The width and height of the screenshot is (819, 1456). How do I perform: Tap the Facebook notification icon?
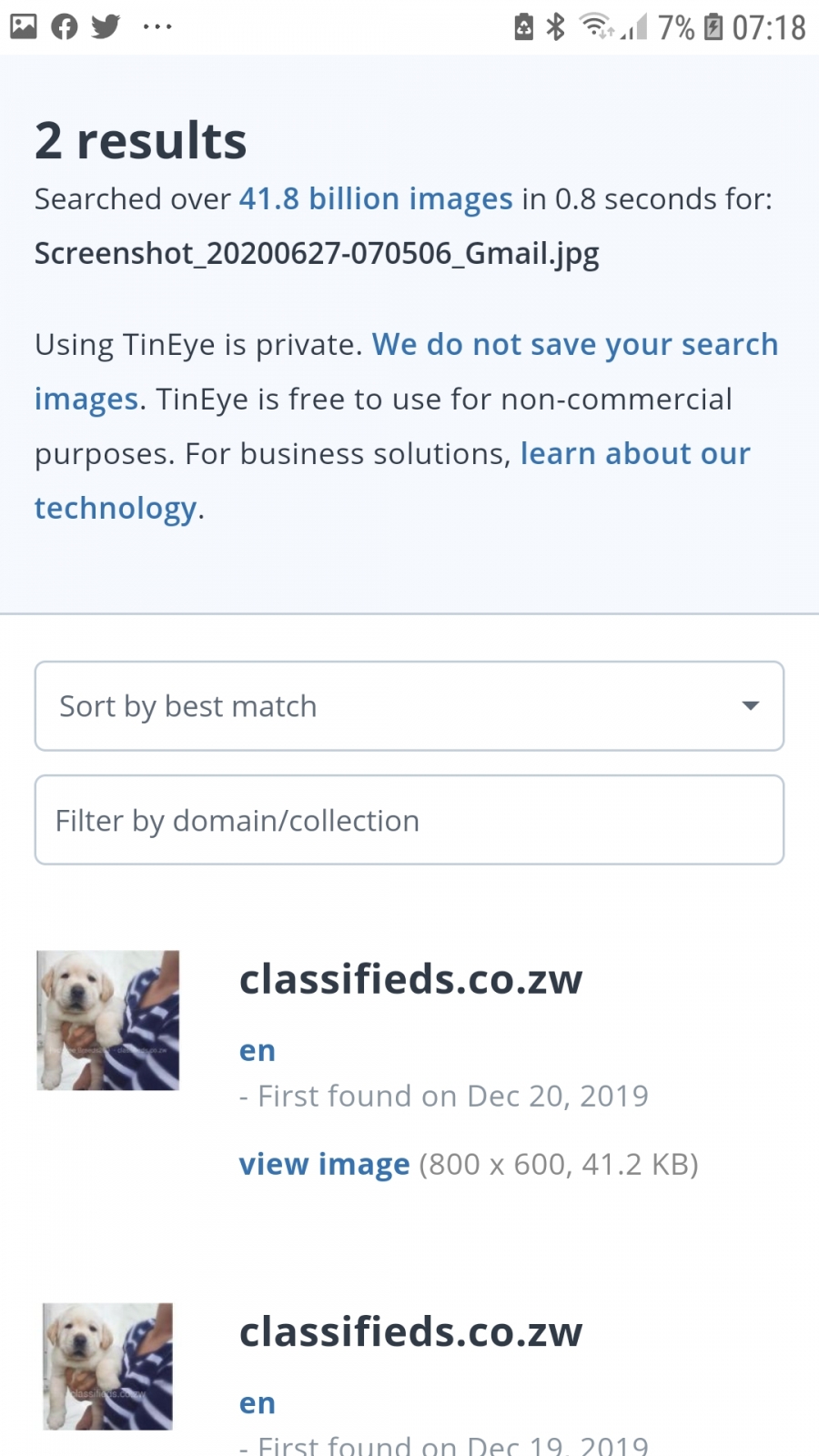coord(65,26)
